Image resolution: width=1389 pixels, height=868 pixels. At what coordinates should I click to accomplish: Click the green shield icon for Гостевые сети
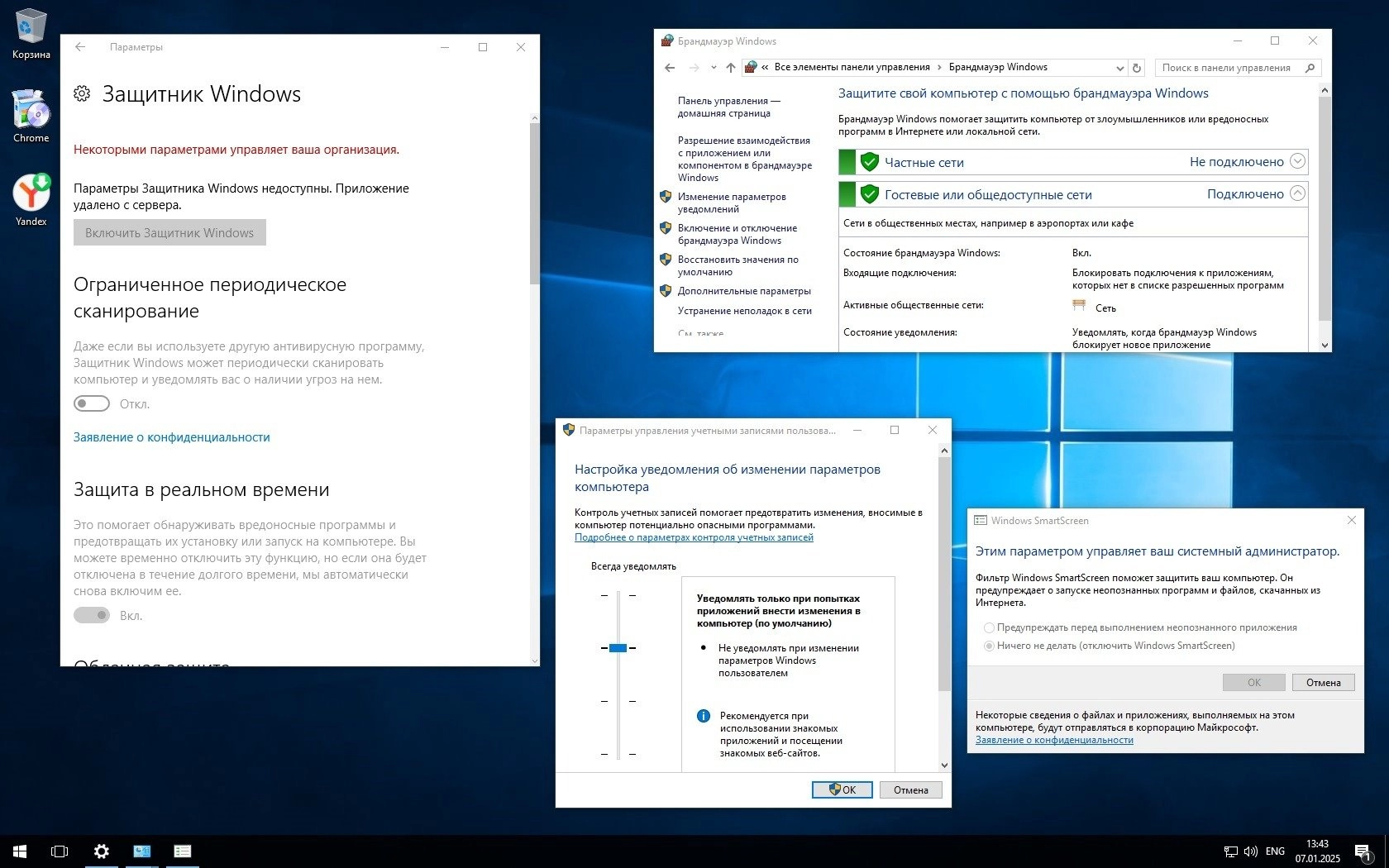tap(869, 194)
